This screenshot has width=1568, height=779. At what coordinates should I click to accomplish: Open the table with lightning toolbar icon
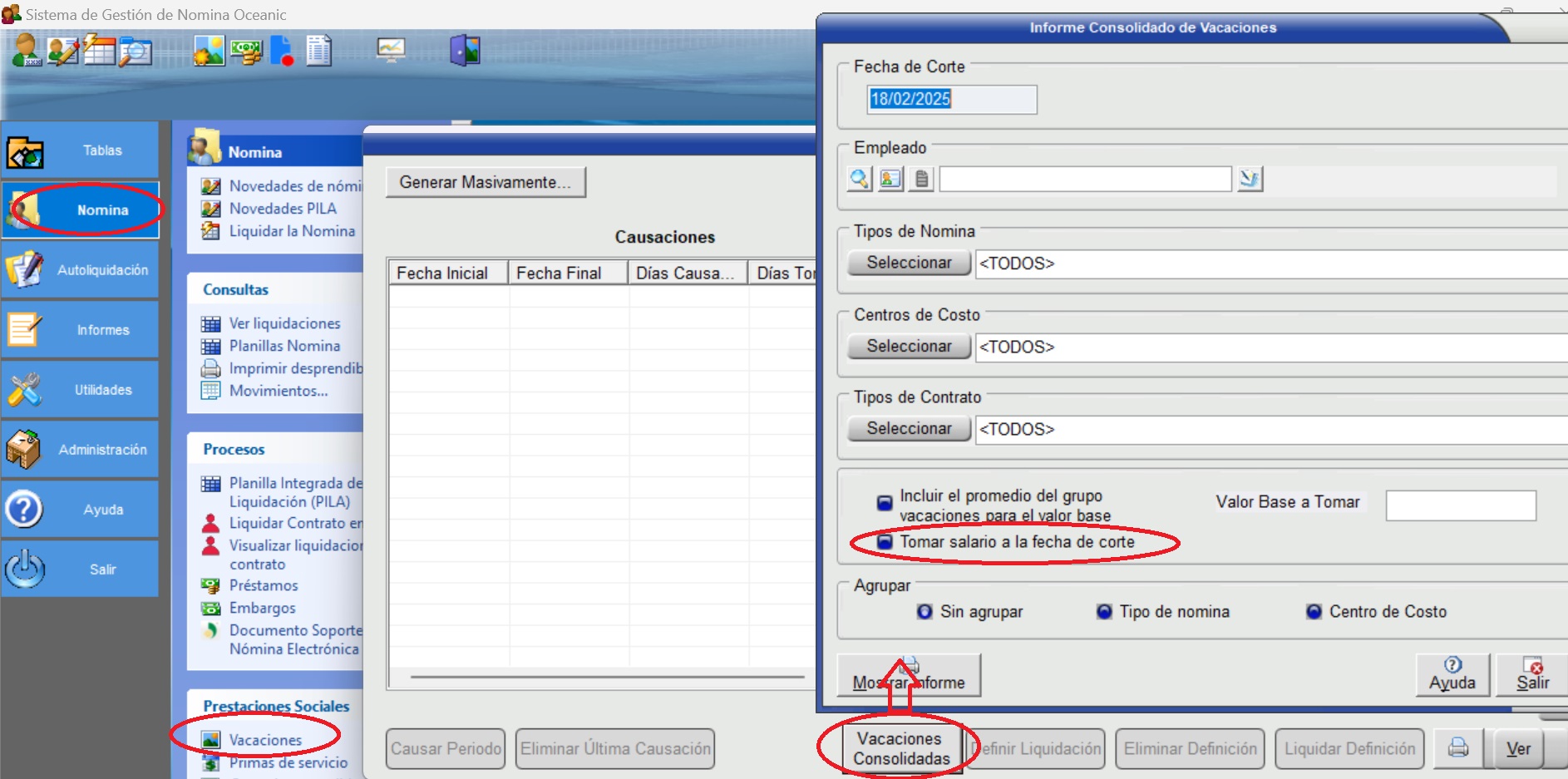pyautogui.click(x=99, y=51)
